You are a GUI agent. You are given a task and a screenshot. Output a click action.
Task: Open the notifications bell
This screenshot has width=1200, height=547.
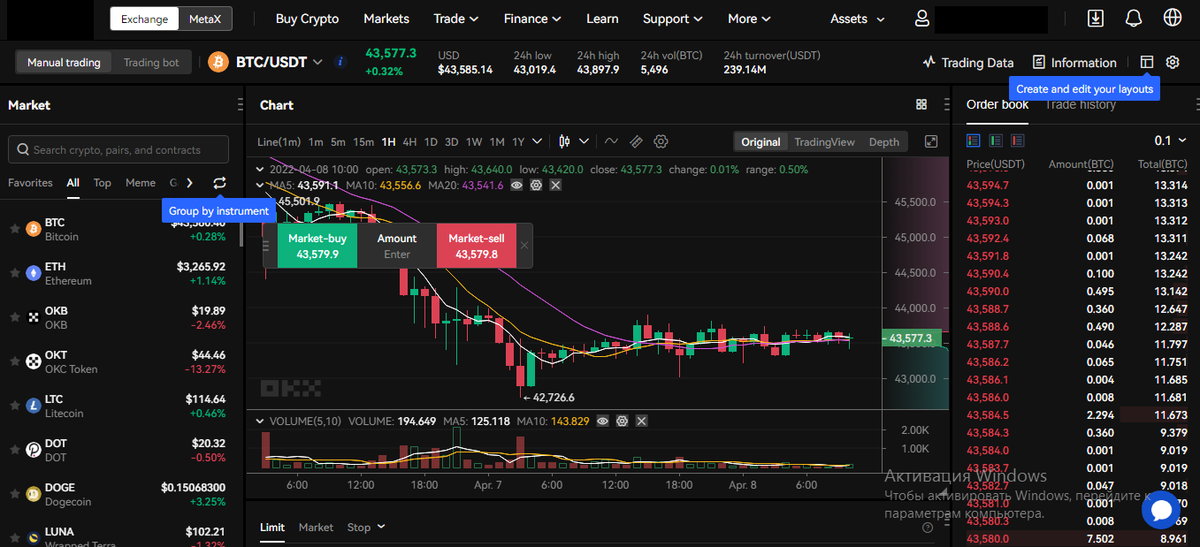[1134, 18]
